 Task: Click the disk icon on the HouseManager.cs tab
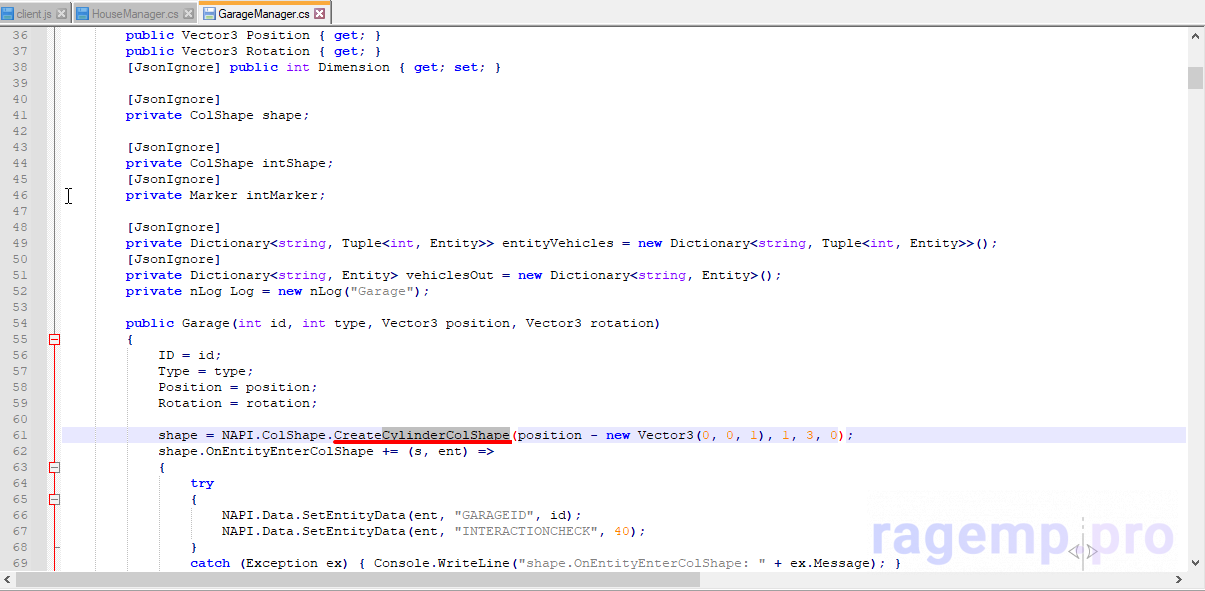pos(83,14)
